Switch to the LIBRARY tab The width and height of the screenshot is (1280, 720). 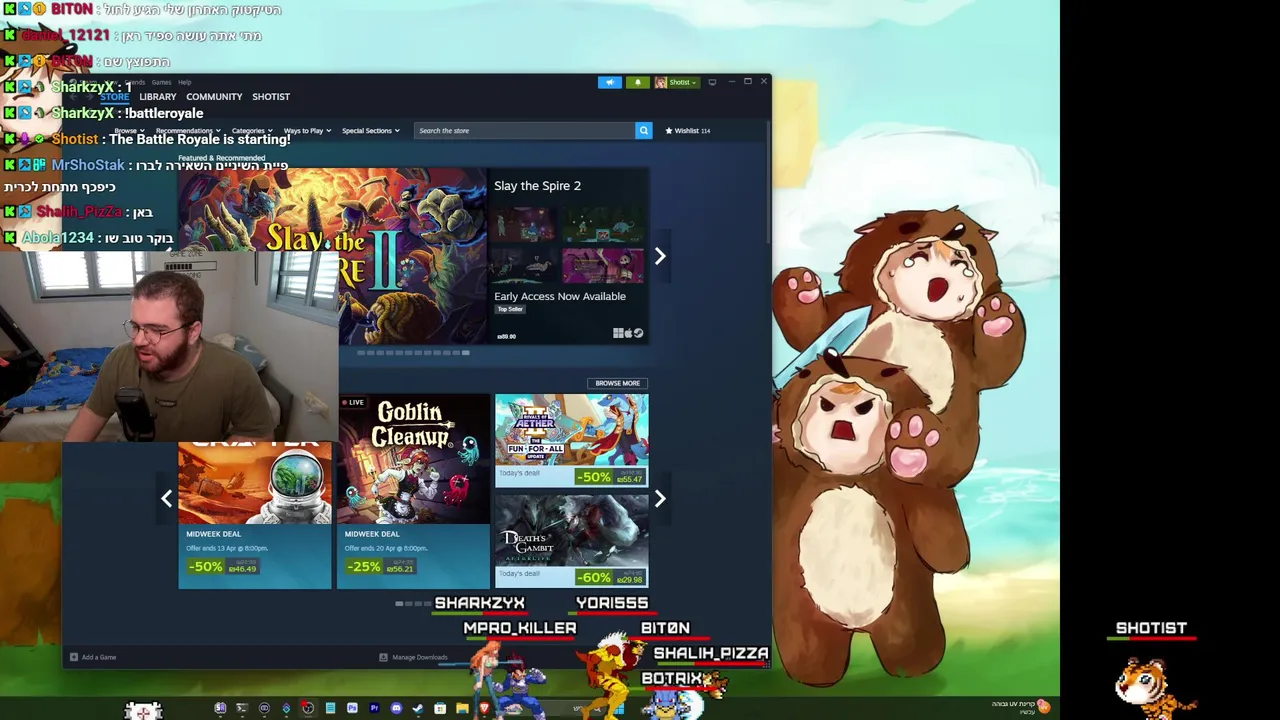coord(158,97)
